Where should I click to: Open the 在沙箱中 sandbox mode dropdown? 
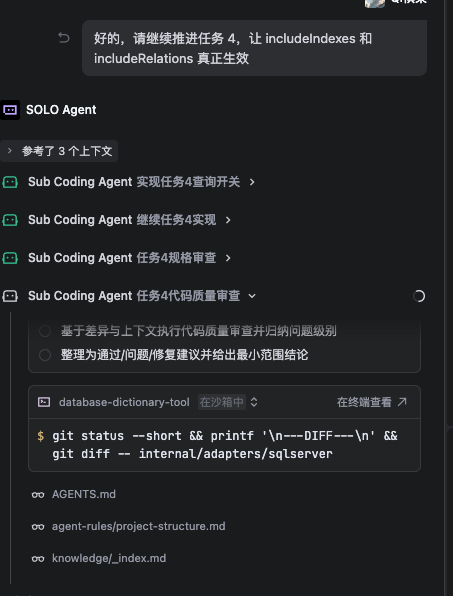228,402
